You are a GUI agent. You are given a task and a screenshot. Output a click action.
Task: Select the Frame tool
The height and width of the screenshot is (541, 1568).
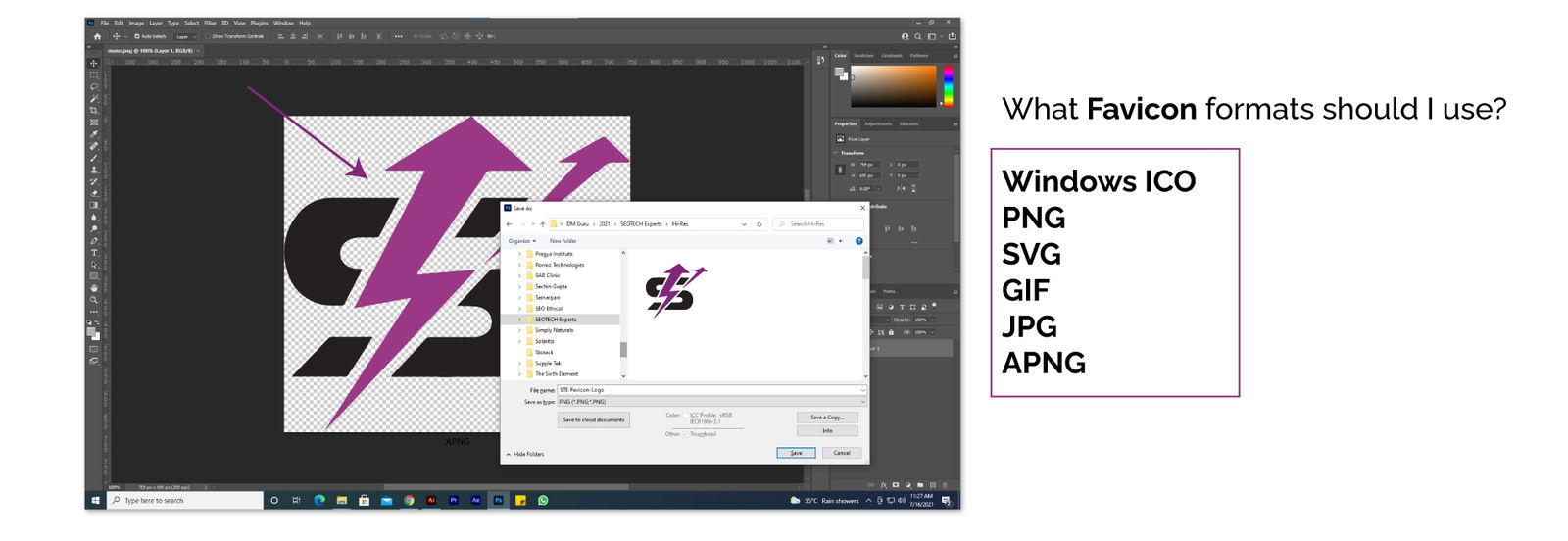click(x=94, y=122)
